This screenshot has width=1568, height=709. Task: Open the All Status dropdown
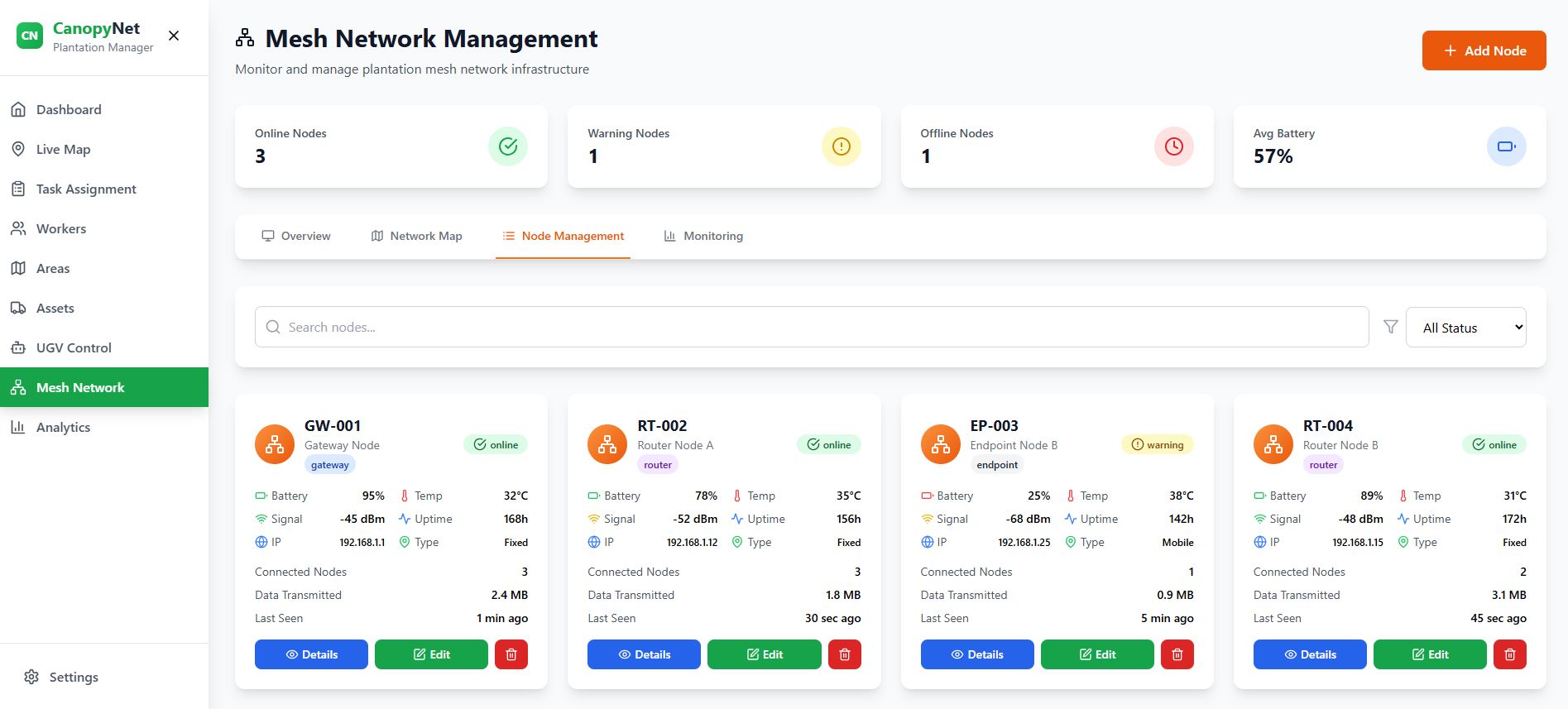click(x=1466, y=328)
